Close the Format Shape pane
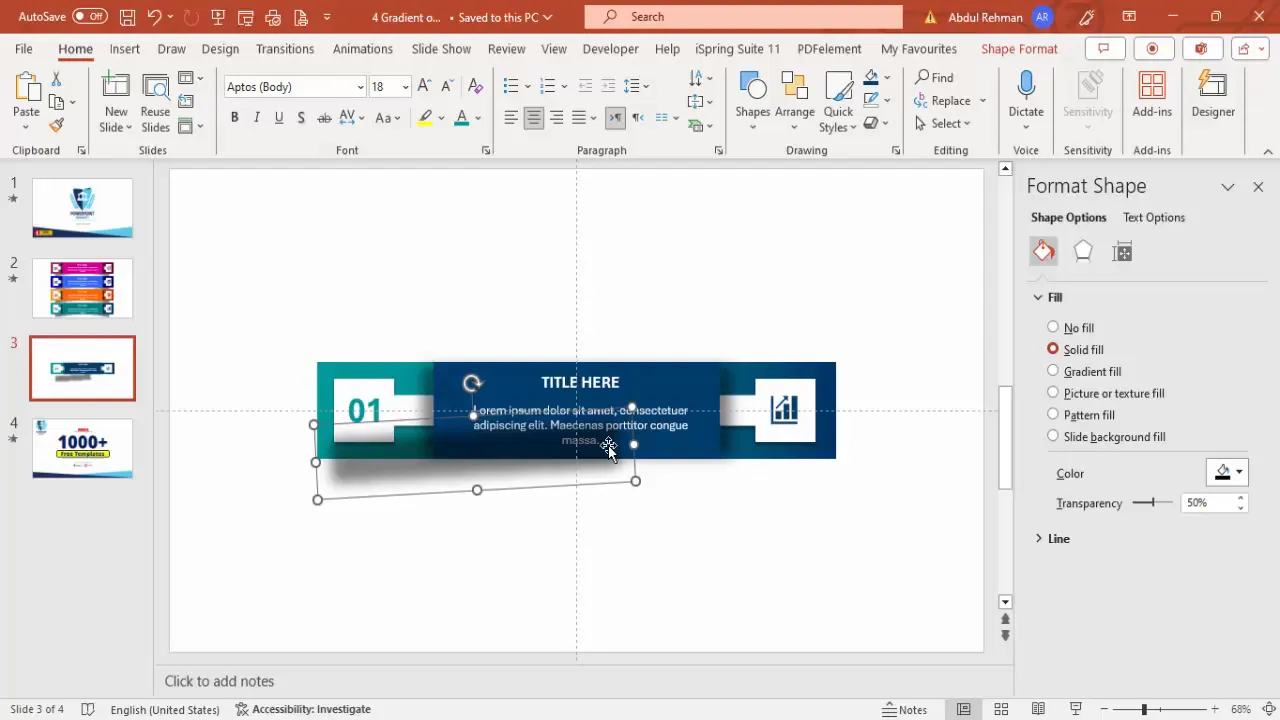This screenshot has height=720, width=1280. point(1258,187)
